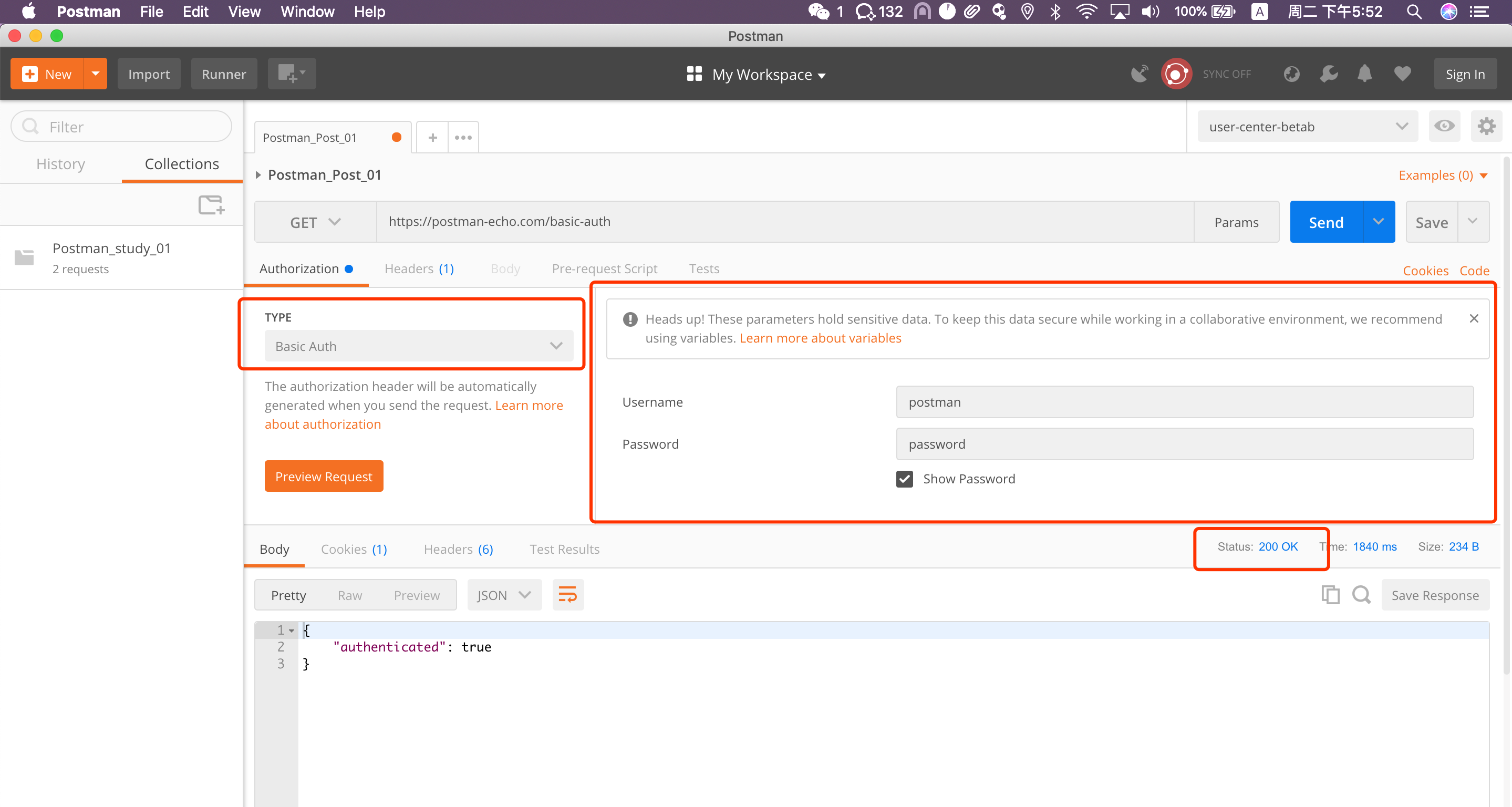The height and width of the screenshot is (807, 1512).
Task: Click the red sync status icon
Action: pyautogui.click(x=1176, y=74)
